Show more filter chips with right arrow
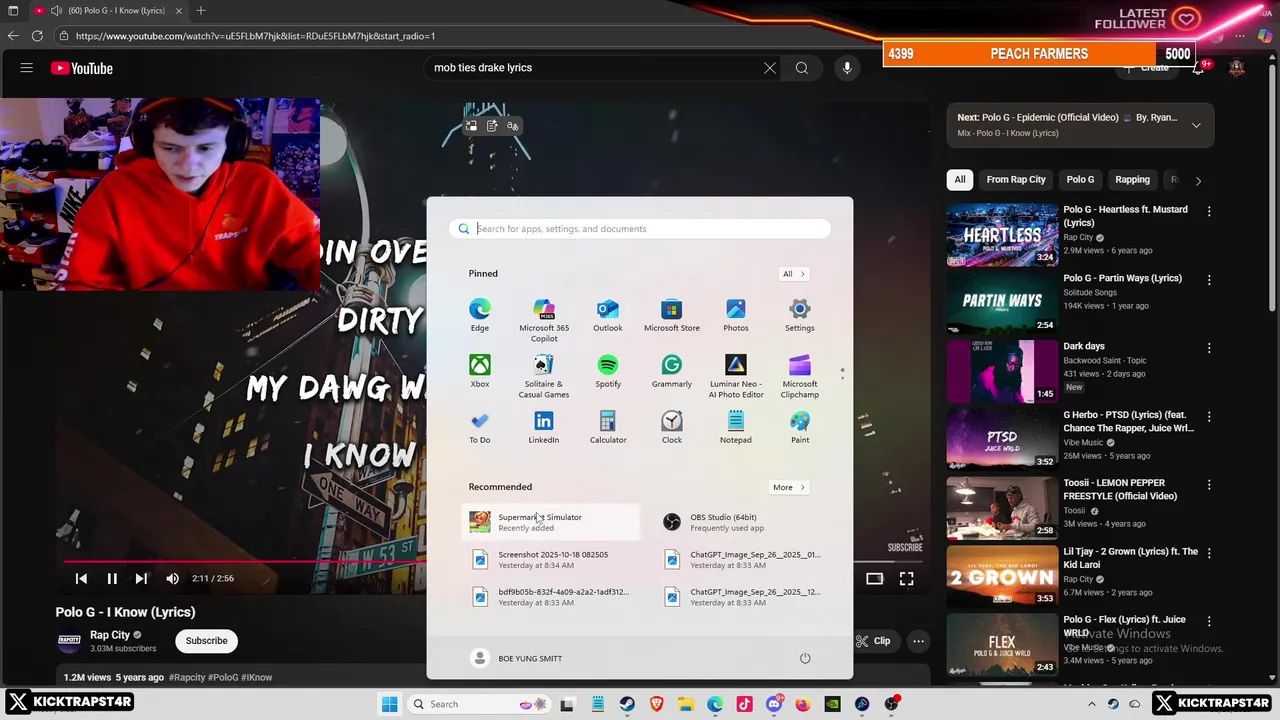 (x=1198, y=180)
